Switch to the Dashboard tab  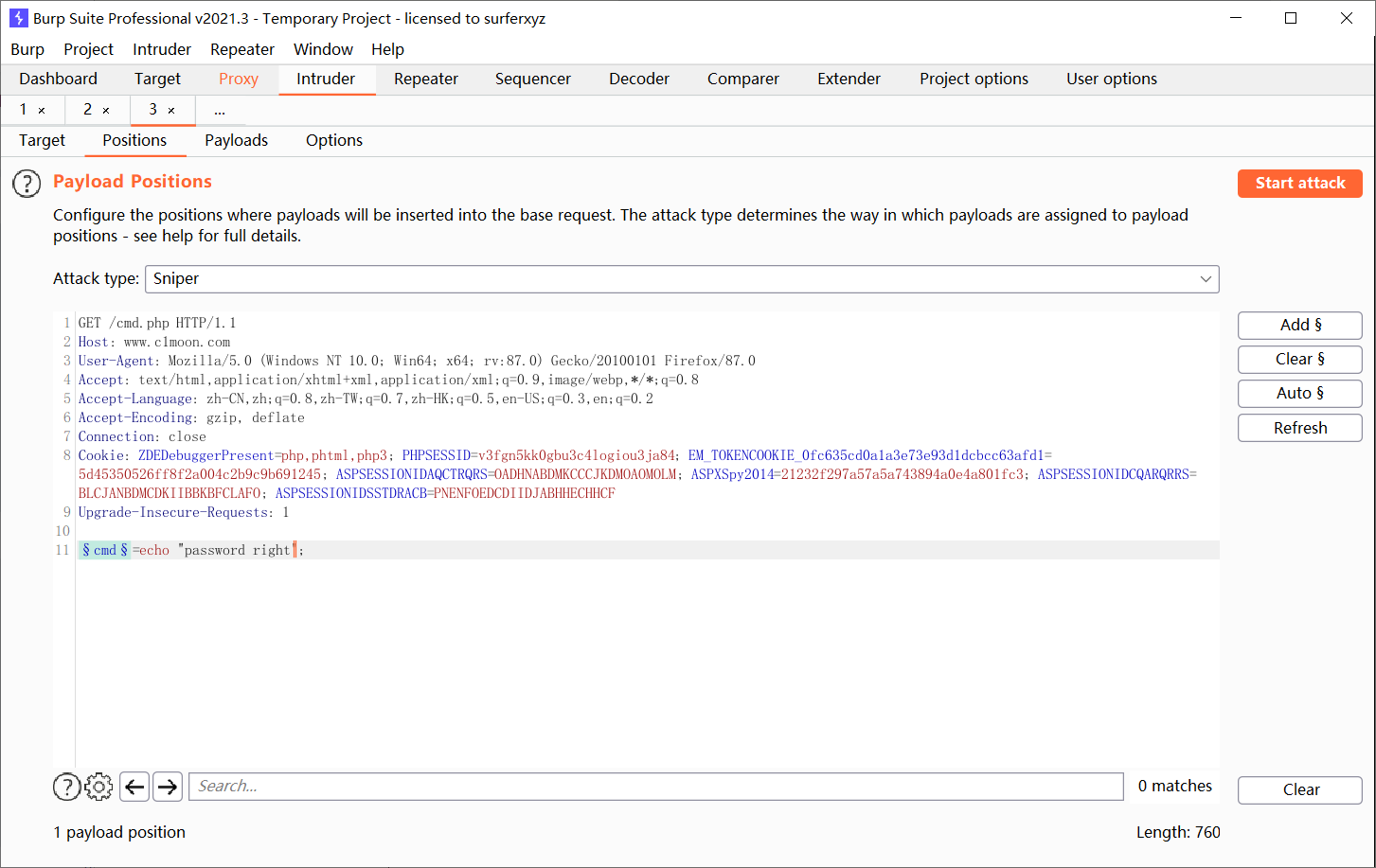[58, 80]
